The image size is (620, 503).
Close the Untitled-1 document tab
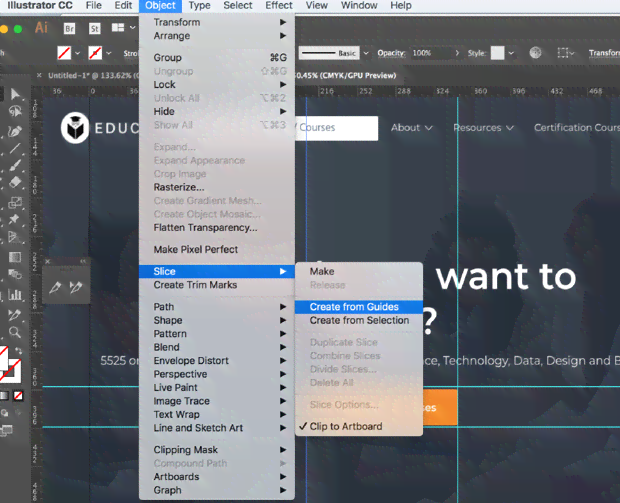[x=39, y=75]
